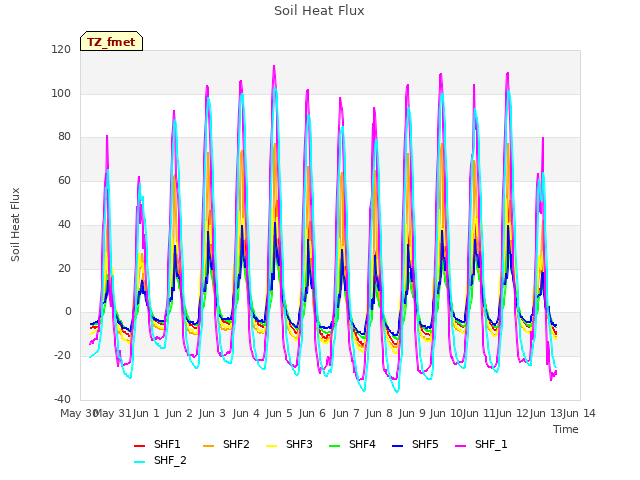Click the 120 y-axis tick label
This screenshot has width=640, height=480.
(x=61, y=49)
